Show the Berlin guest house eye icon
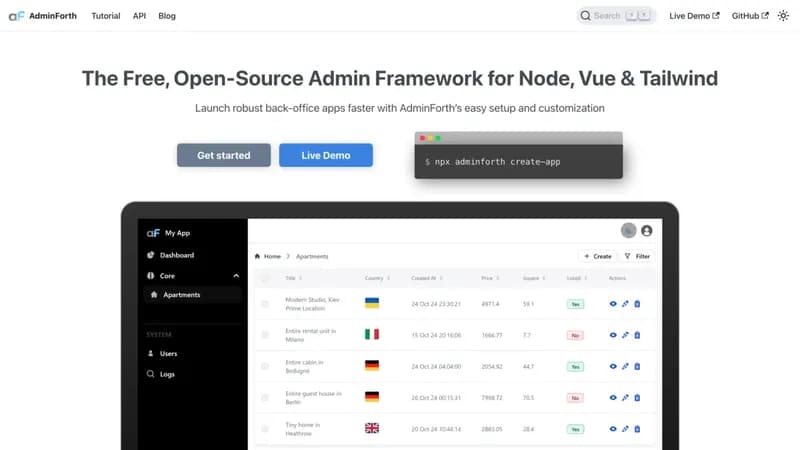Viewport: 800px width, 450px height. coord(613,397)
